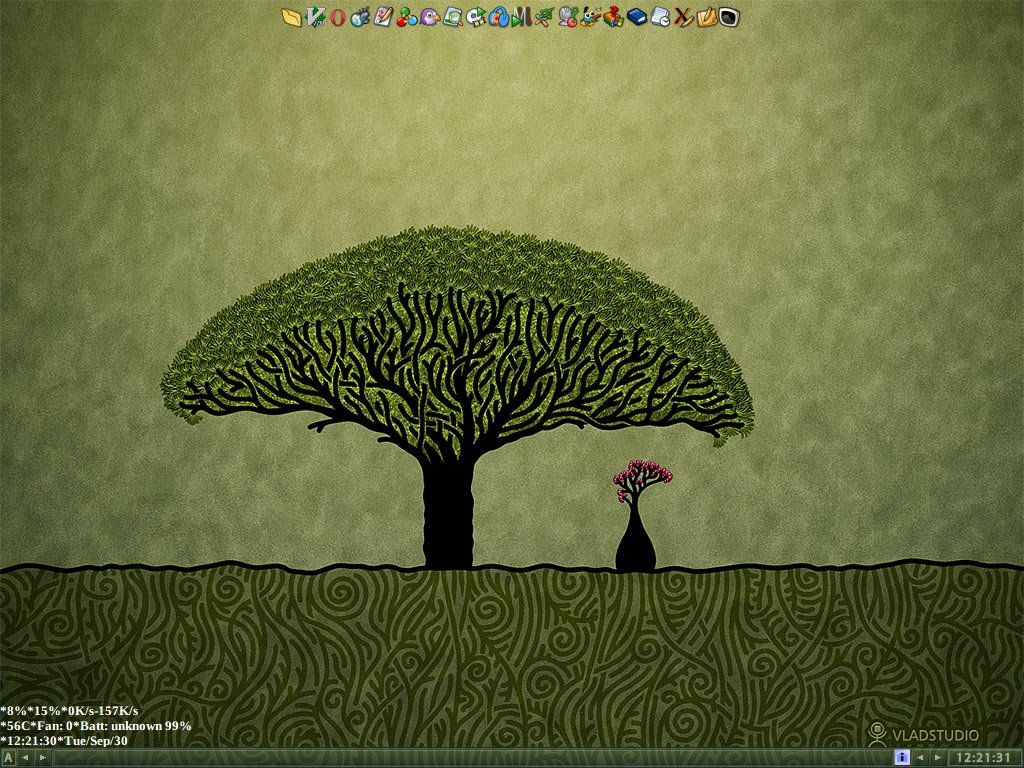1024x768 pixels.
Task: Click the "*12:21:30*Tue/Sep/30" date line
Action: [x=64, y=741]
